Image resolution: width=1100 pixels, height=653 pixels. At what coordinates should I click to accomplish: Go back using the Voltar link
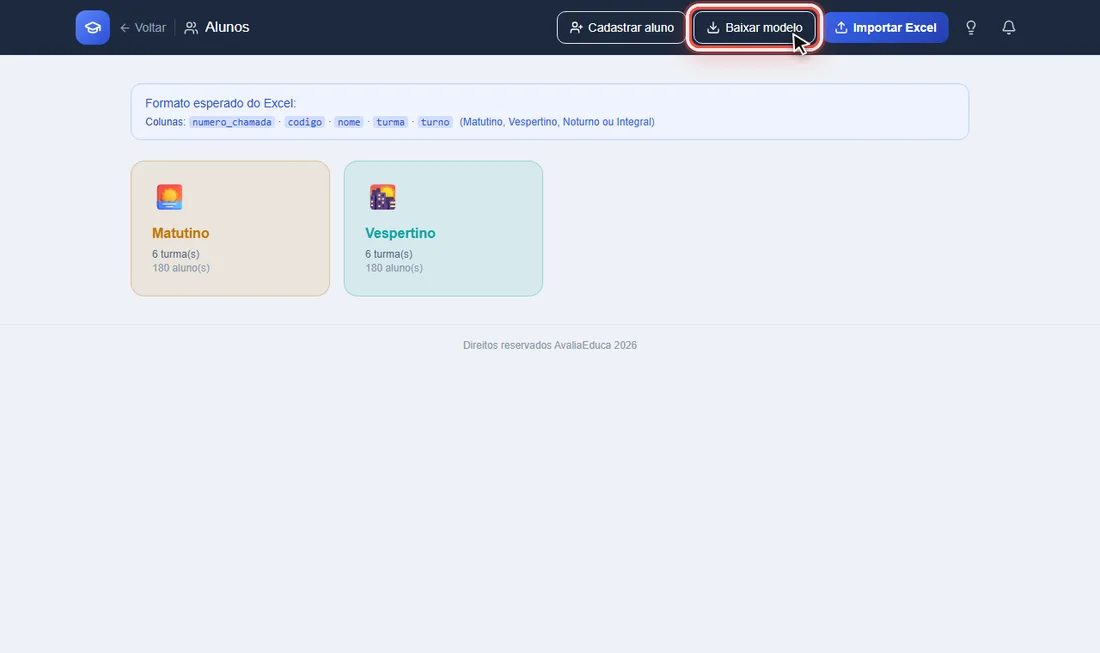143,28
